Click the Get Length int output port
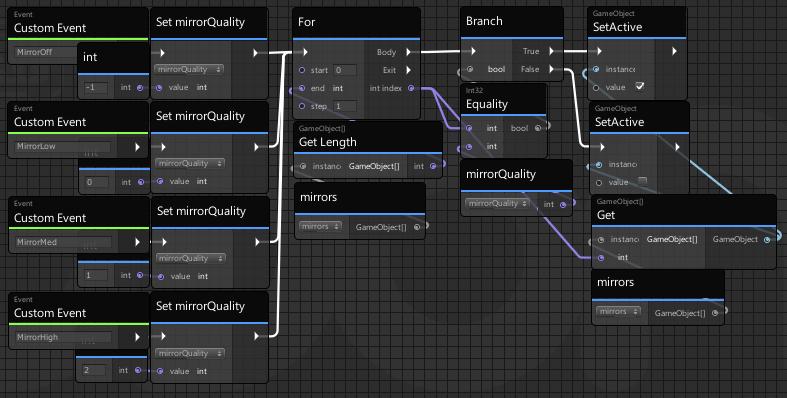The width and height of the screenshot is (787, 398). point(433,166)
